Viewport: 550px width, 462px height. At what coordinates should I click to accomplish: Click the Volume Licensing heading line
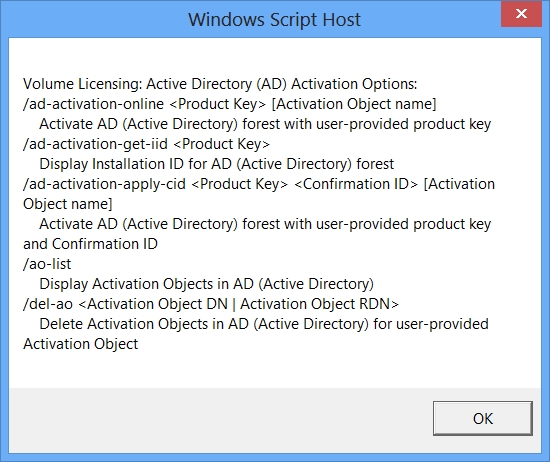pos(220,84)
